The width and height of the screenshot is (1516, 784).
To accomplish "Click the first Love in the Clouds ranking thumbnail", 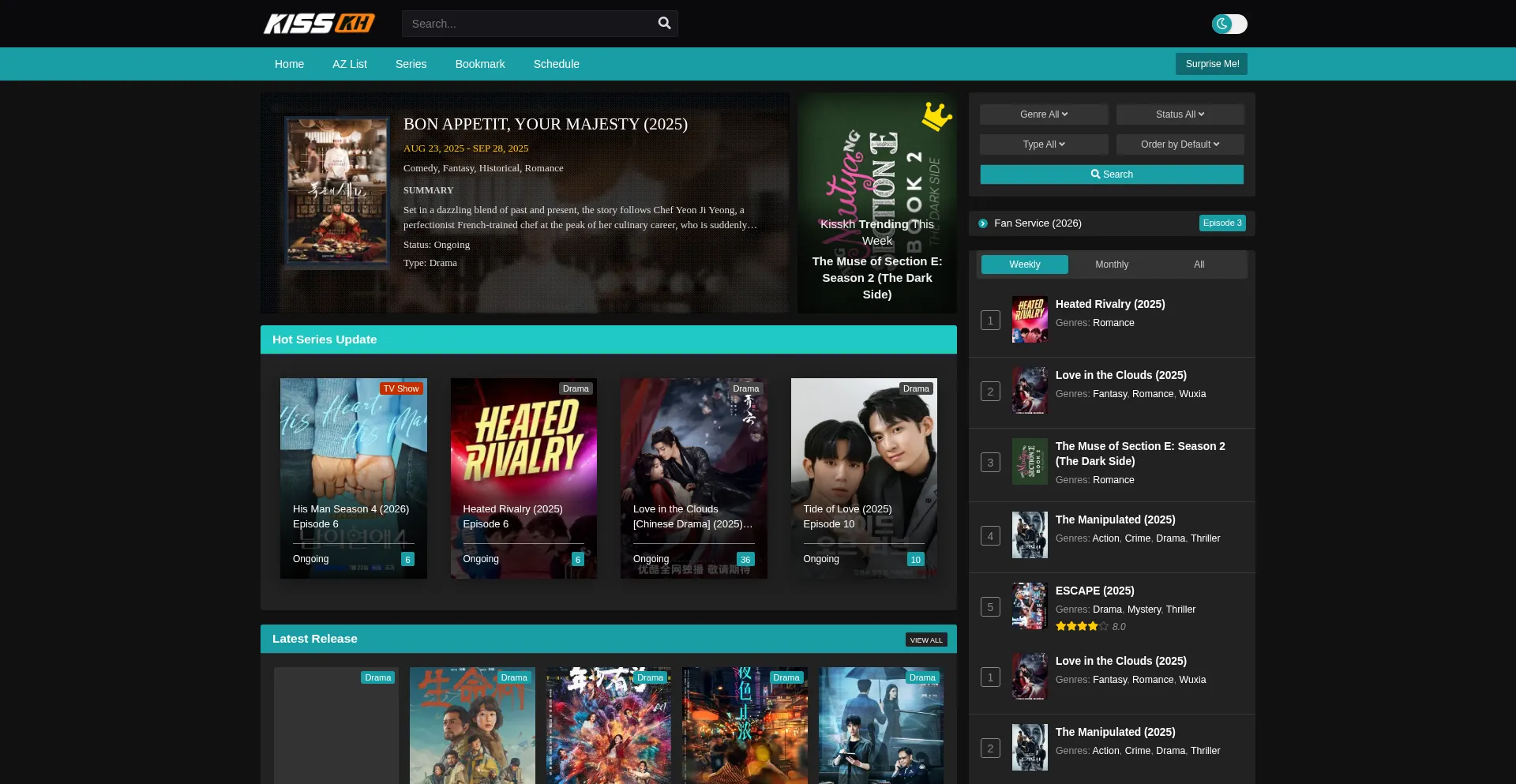I will [1030, 391].
